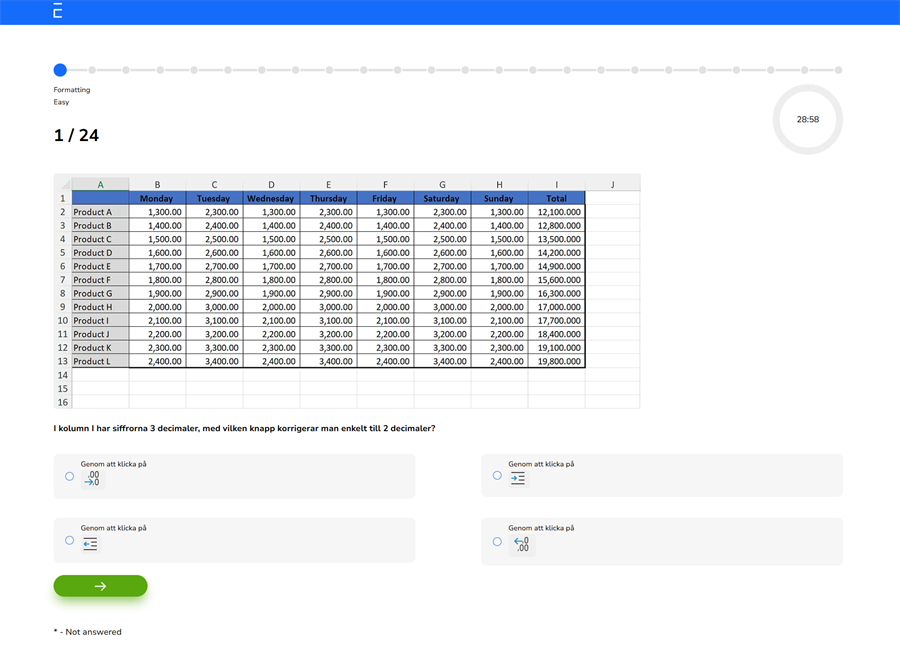Click the logo icon in the blue header bar
The image size is (900, 670).
56,12
